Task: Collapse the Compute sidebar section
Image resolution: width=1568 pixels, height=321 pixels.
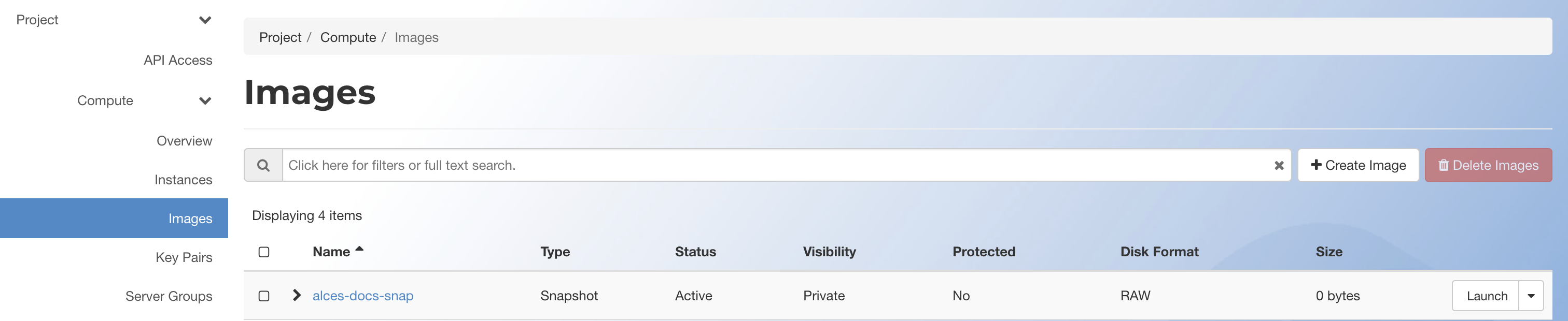Action: click(205, 101)
